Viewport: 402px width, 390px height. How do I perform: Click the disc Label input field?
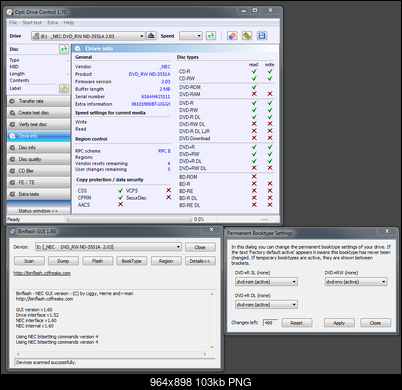41,88
